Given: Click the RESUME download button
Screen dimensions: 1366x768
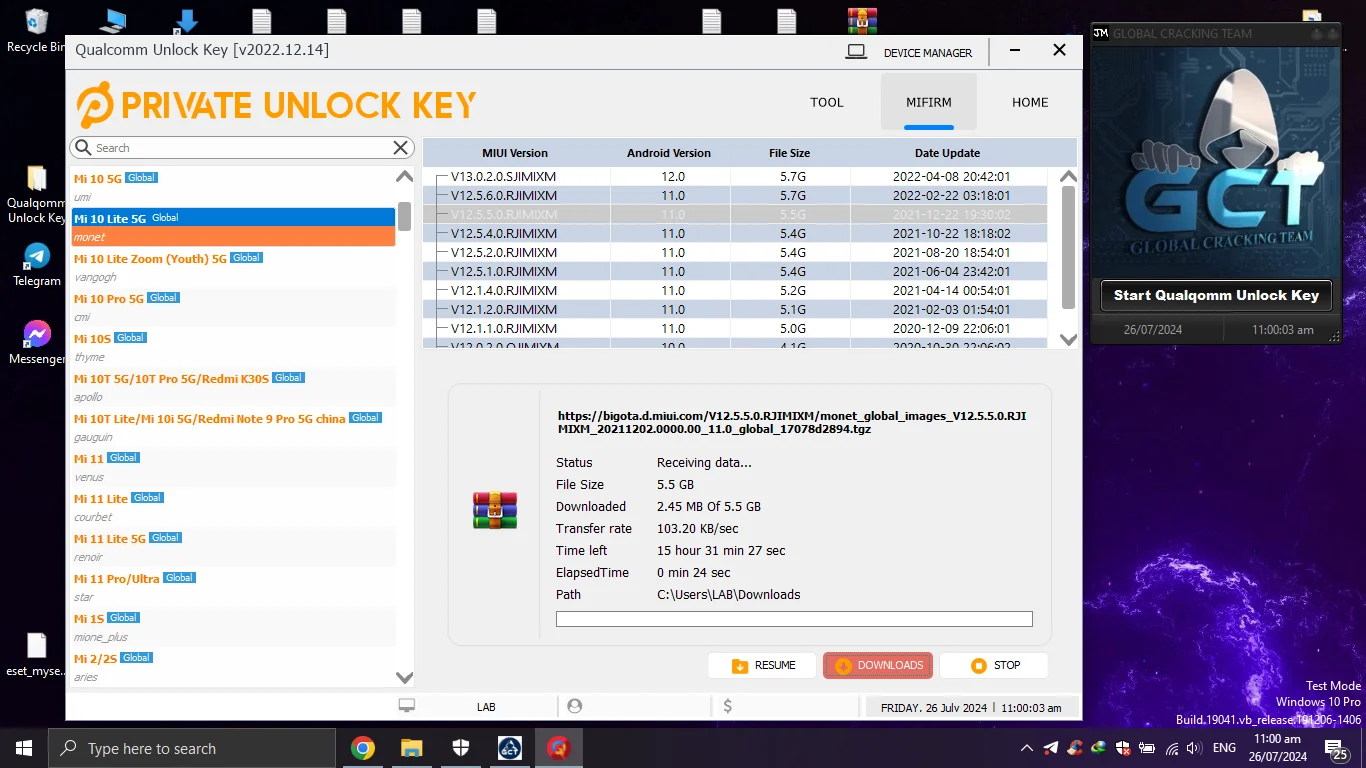Looking at the screenshot, I should pyautogui.click(x=764, y=665).
